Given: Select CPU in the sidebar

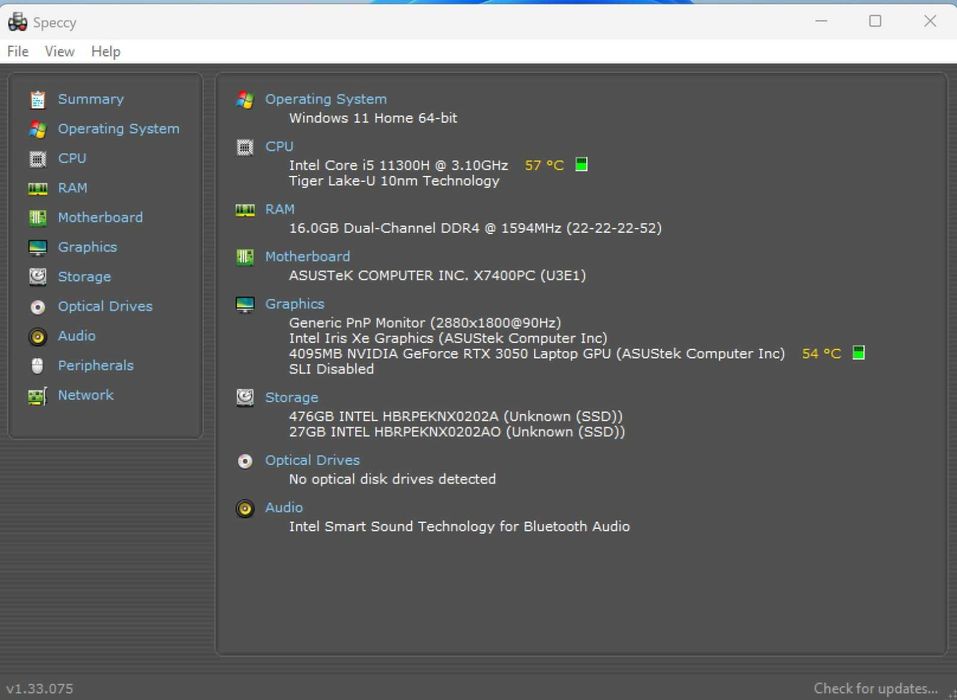Looking at the screenshot, I should (72, 158).
